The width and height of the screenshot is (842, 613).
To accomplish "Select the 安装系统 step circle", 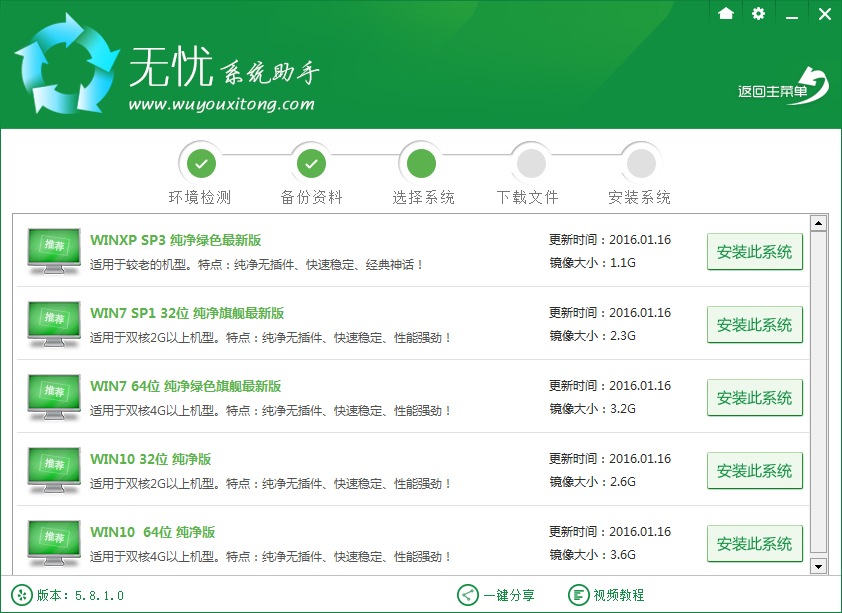I will coord(641,164).
